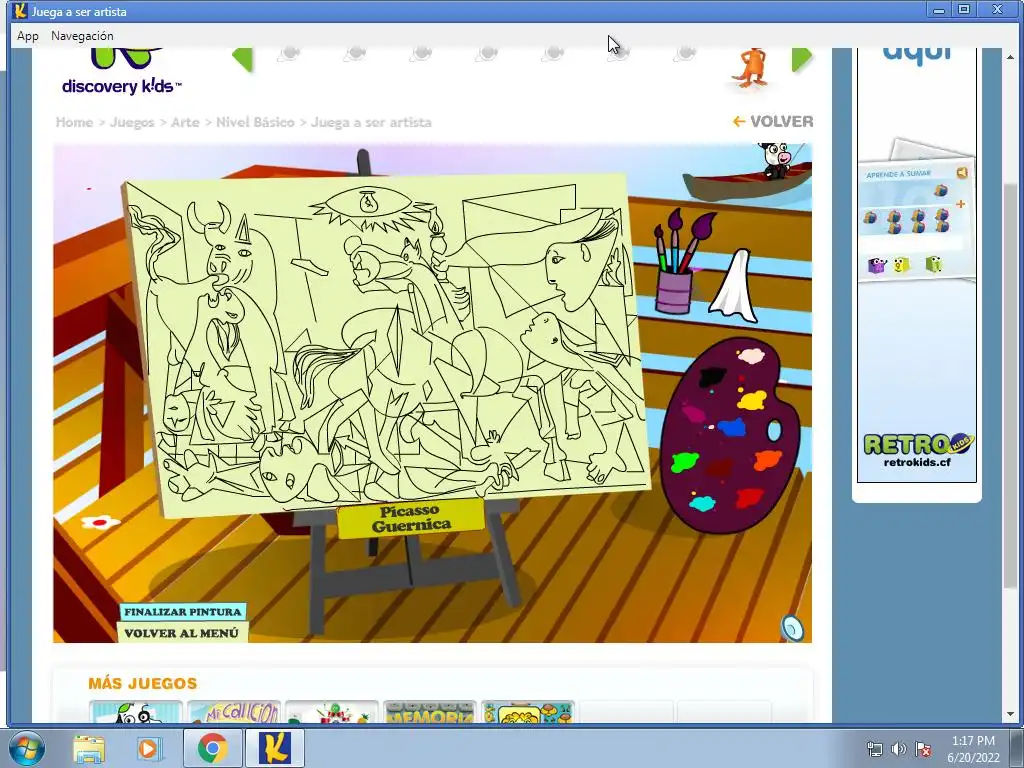Click the green right carousel arrow
1024x768 pixels.
[x=801, y=59]
